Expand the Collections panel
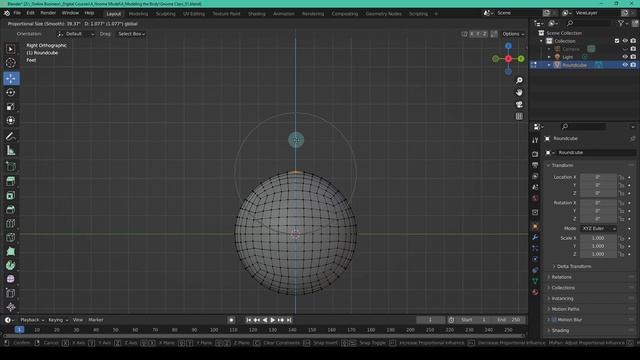Screen dimensions: 640x360 [x=563, y=288]
